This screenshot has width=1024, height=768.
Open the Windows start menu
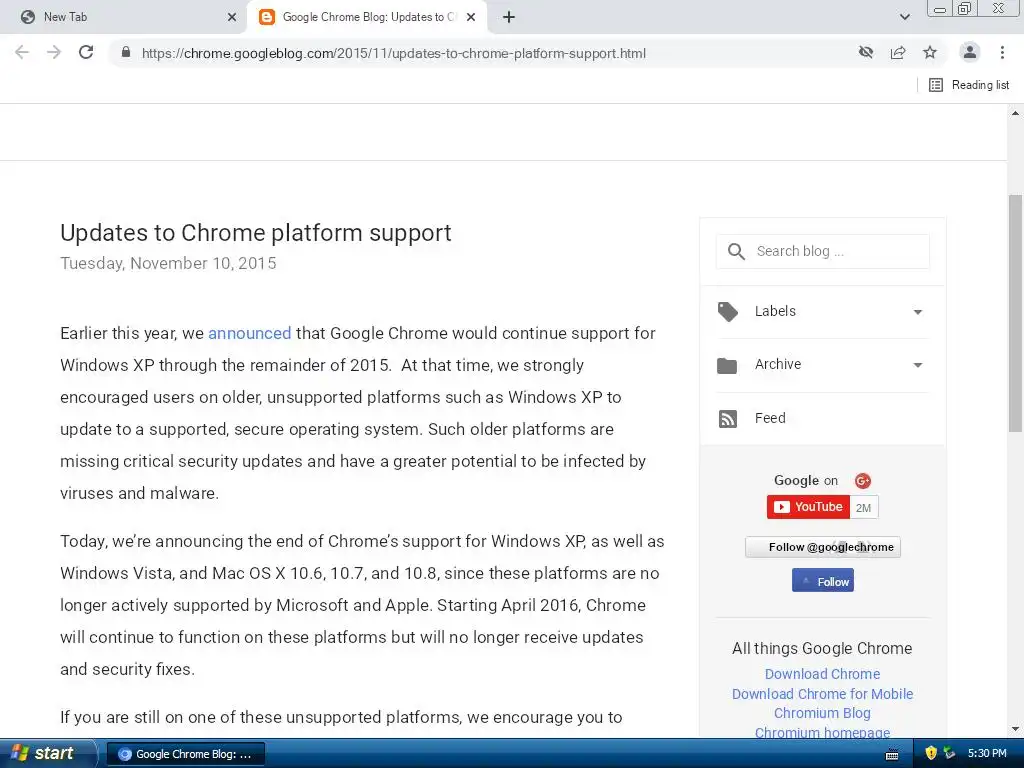point(47,753)
